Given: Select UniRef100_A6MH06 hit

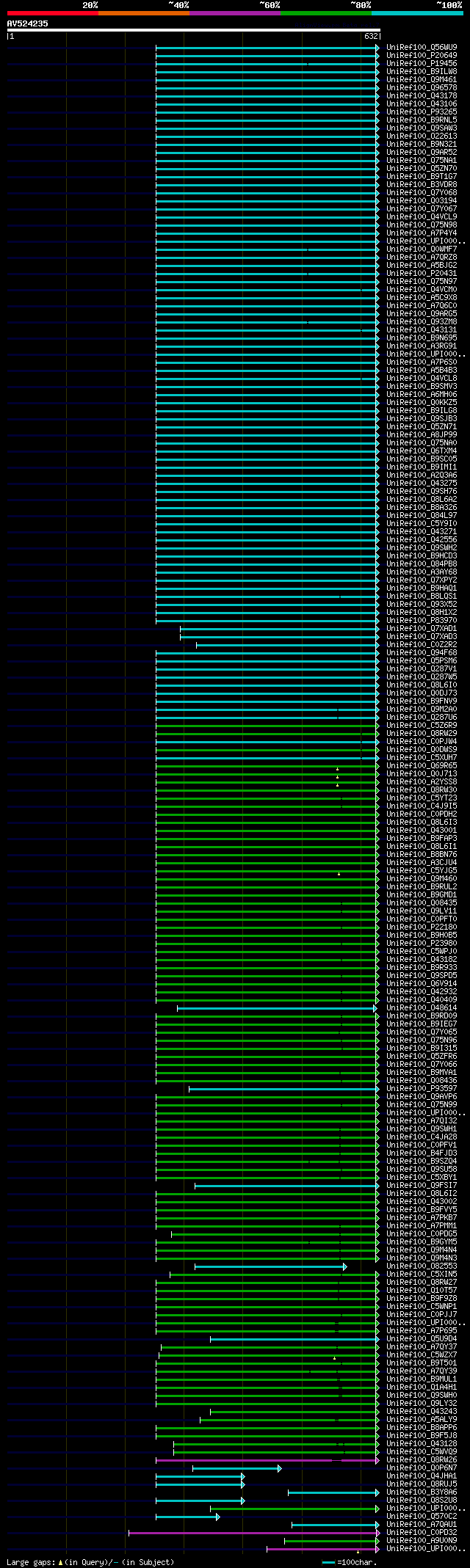Looking at the screenshot, I should (422, 394).
